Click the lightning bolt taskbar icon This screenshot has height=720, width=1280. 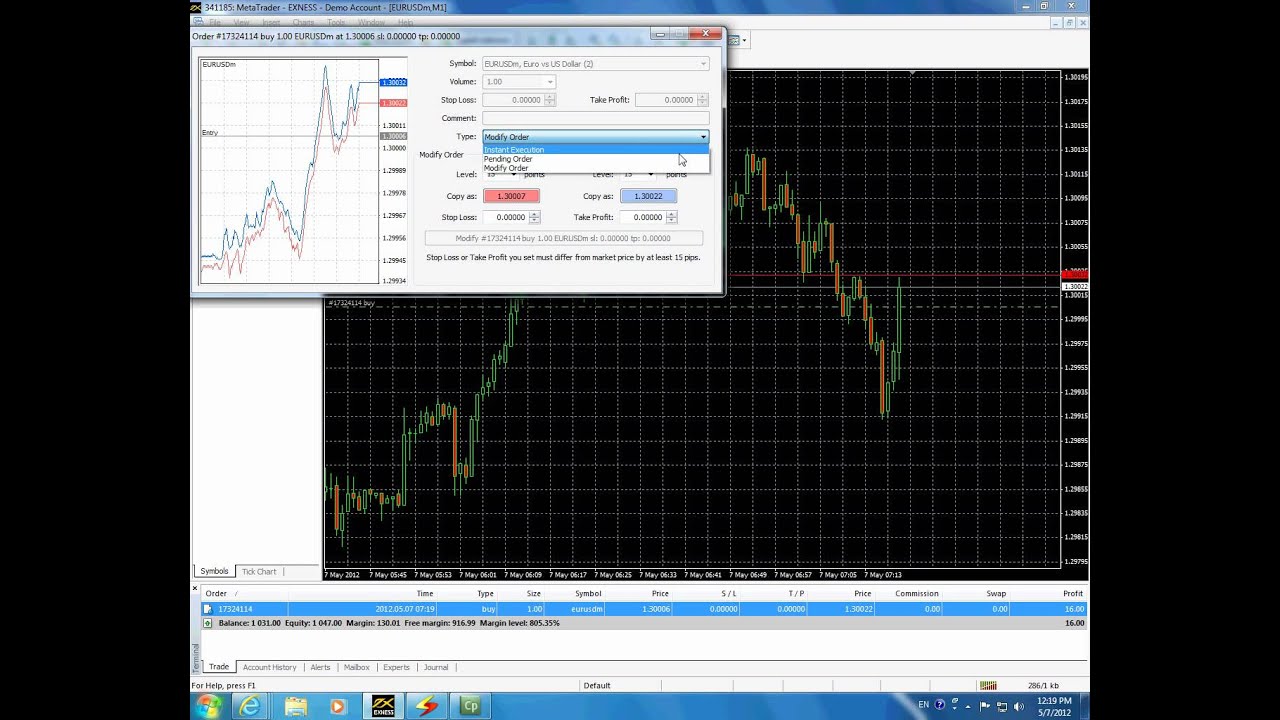[427, 706]
